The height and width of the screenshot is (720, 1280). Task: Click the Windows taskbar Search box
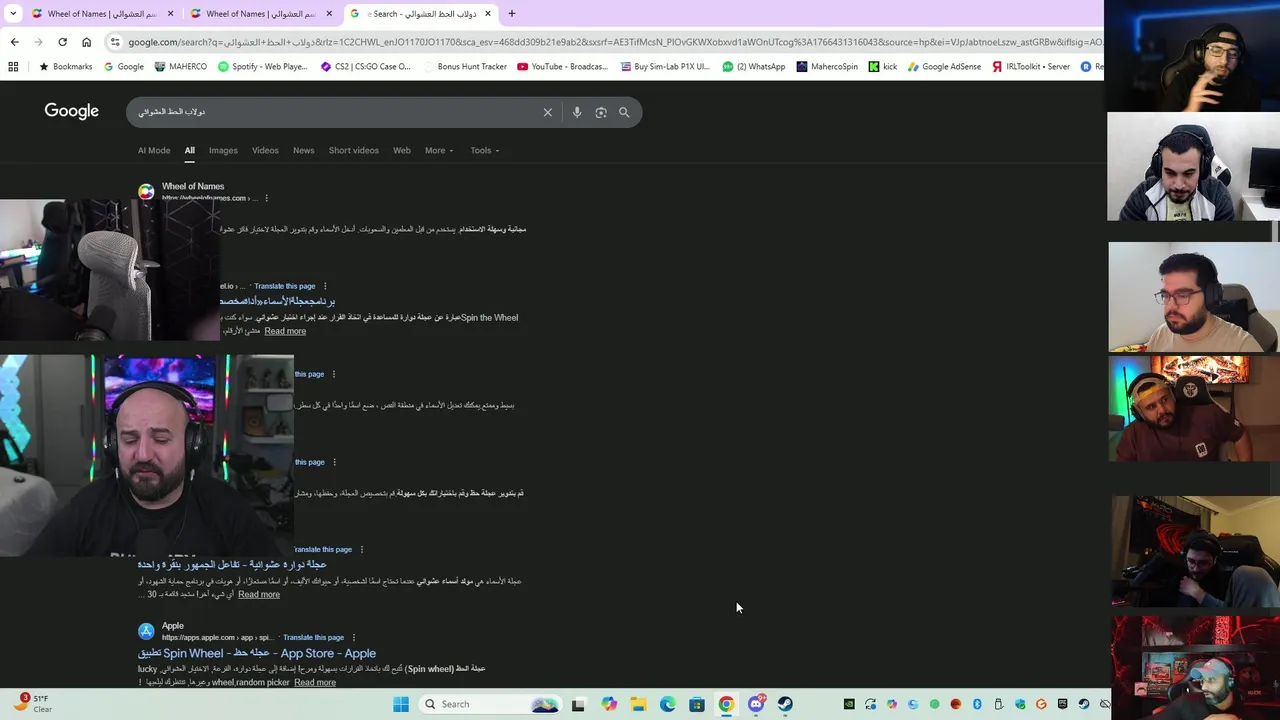489,704
